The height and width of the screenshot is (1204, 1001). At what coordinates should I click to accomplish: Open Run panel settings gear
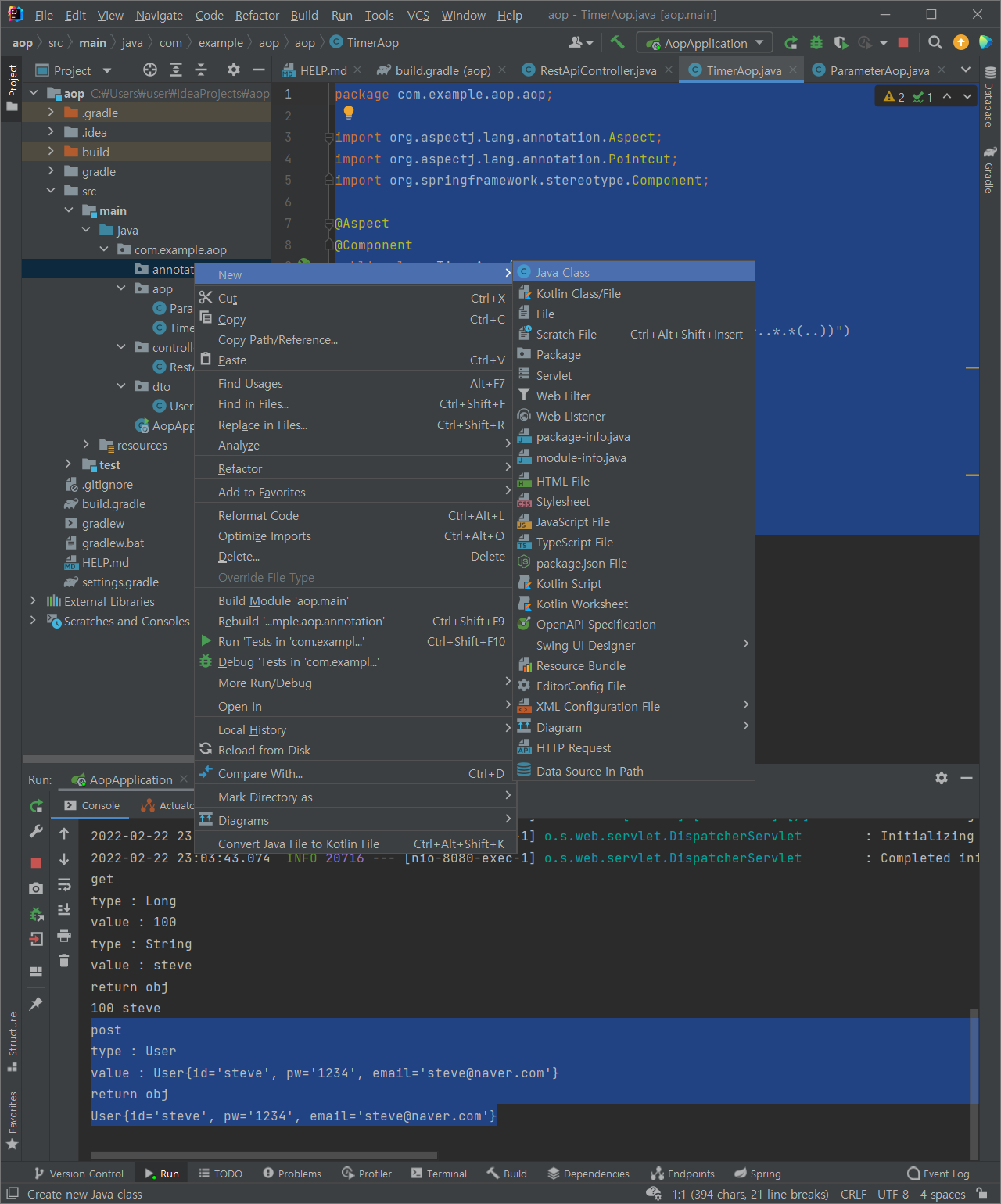(x=942, y=778)
